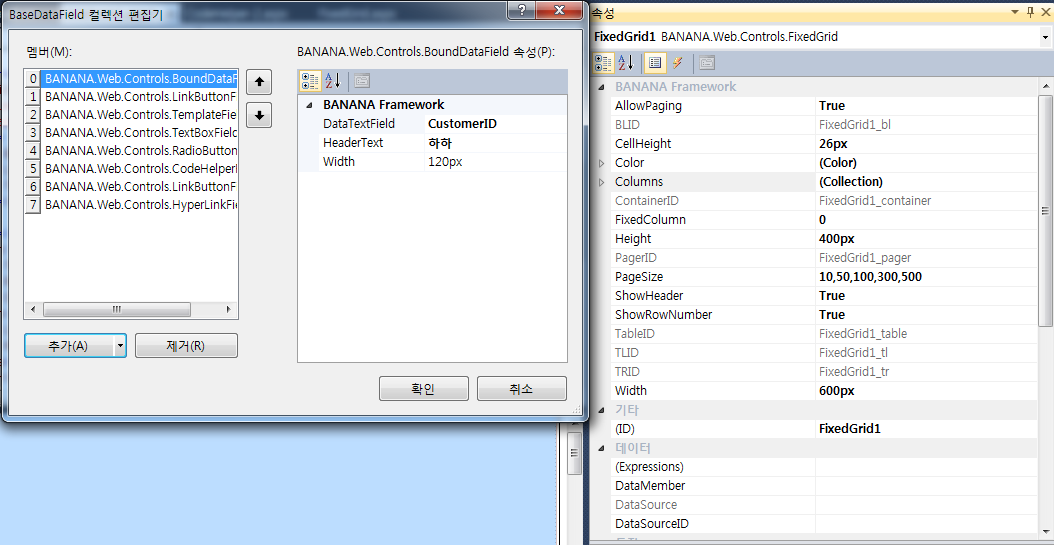The width and height of the screenshot is (1054, 545).
Task: Select the BLID property row
Action: (x=824, y=124)
